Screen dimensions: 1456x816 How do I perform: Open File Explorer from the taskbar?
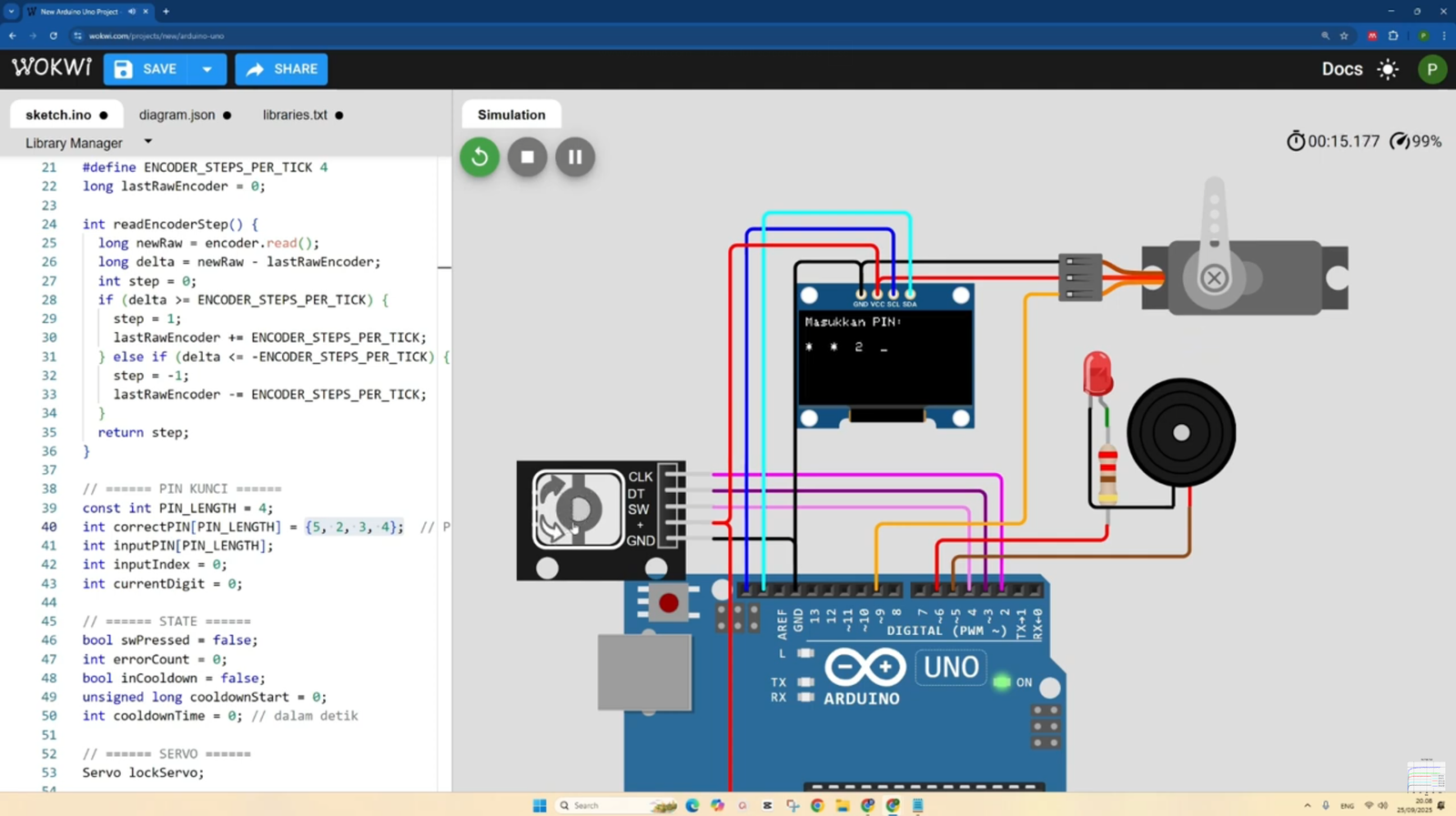(x=843, y=805)
